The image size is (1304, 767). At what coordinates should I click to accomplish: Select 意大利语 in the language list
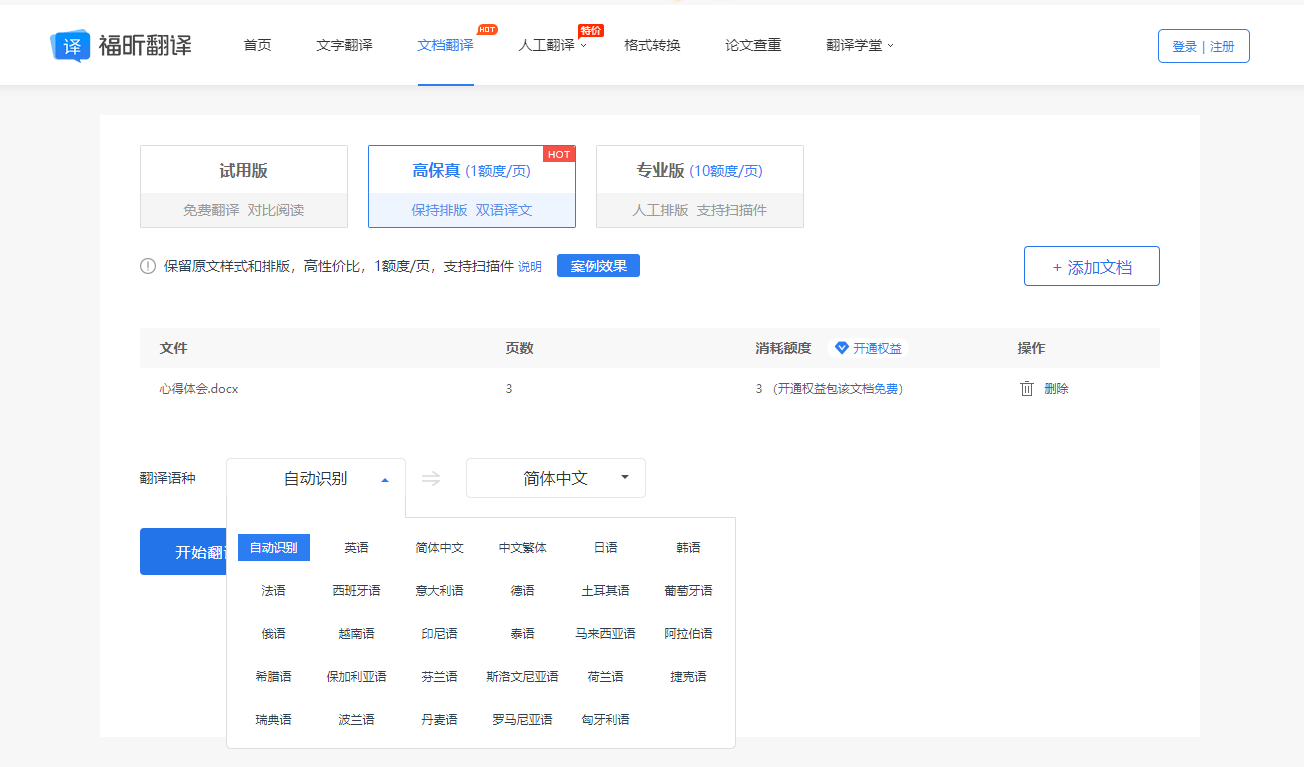(x=440, y=591)
